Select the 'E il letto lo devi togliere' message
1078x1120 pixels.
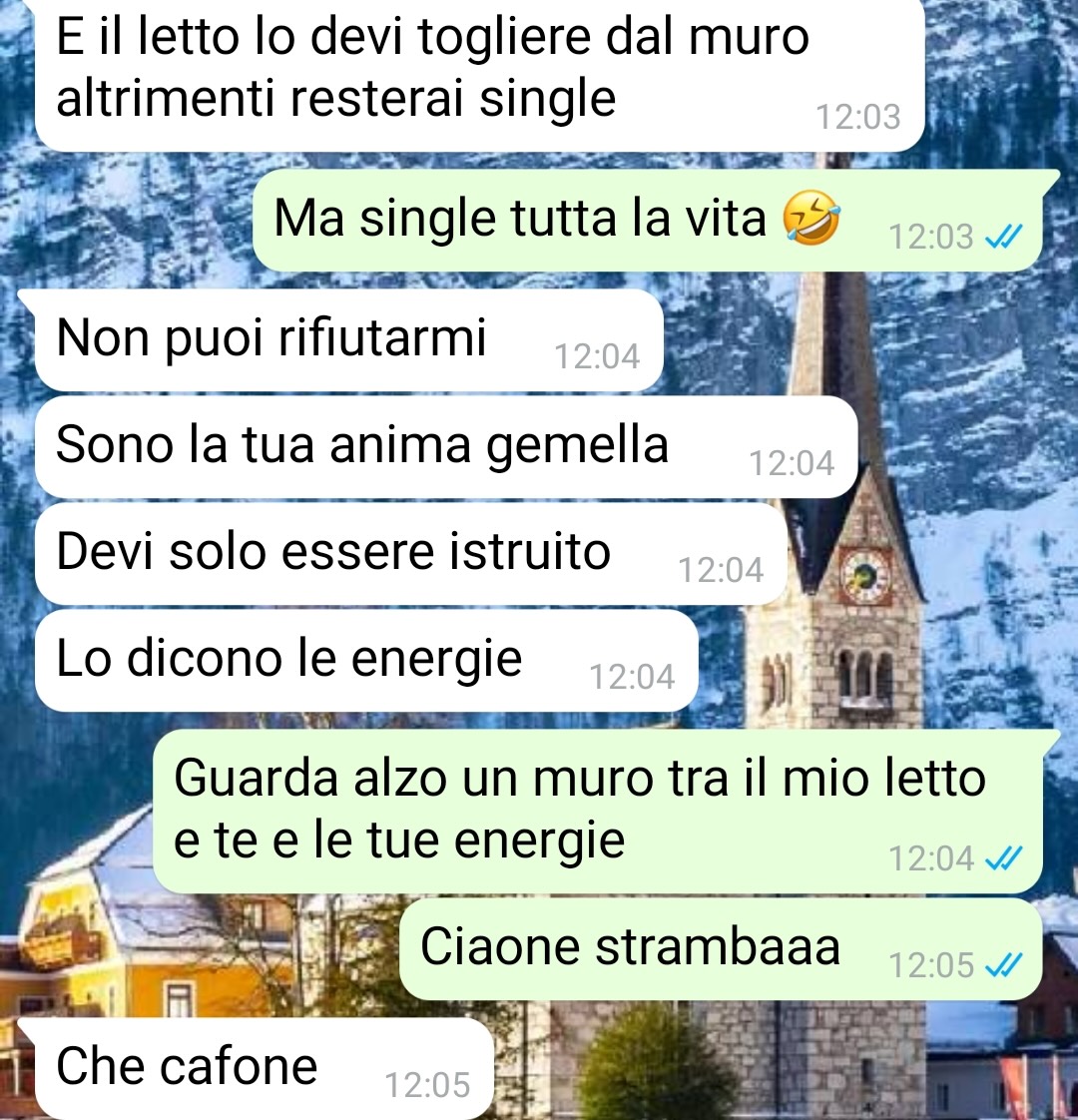click(480, 74)
